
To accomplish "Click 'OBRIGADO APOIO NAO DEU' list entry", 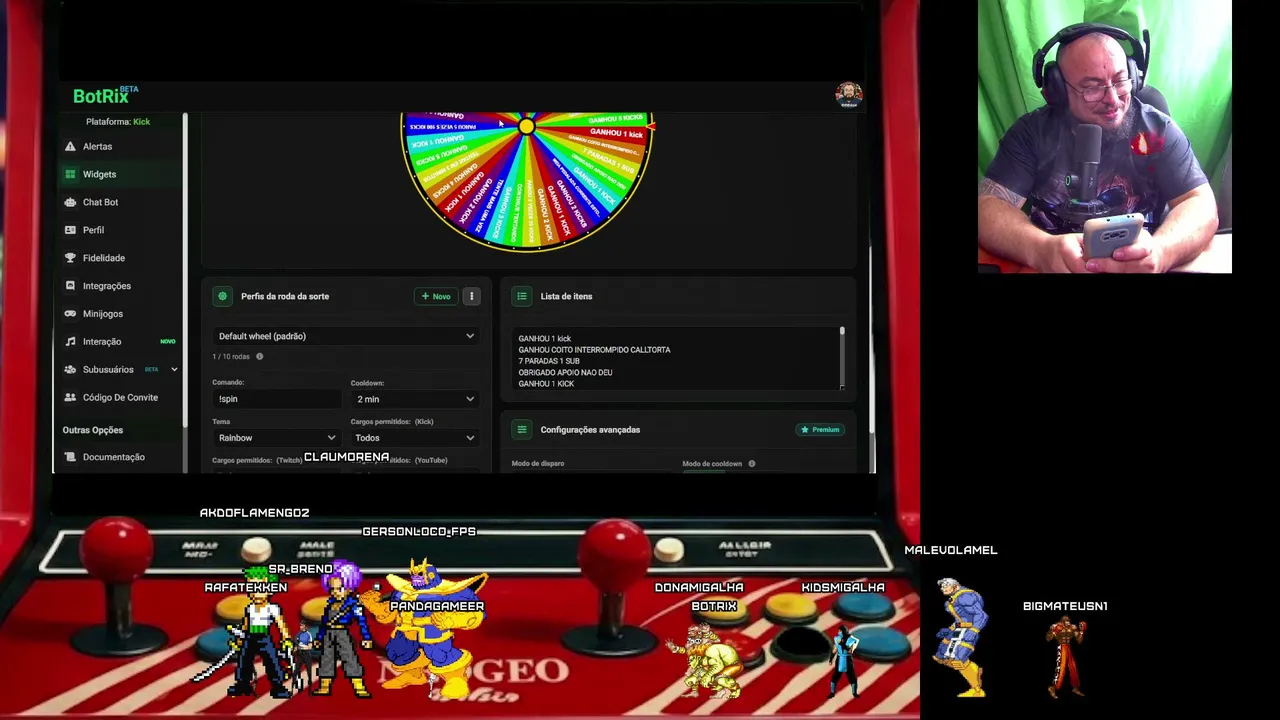I will (x=565, y=373).
